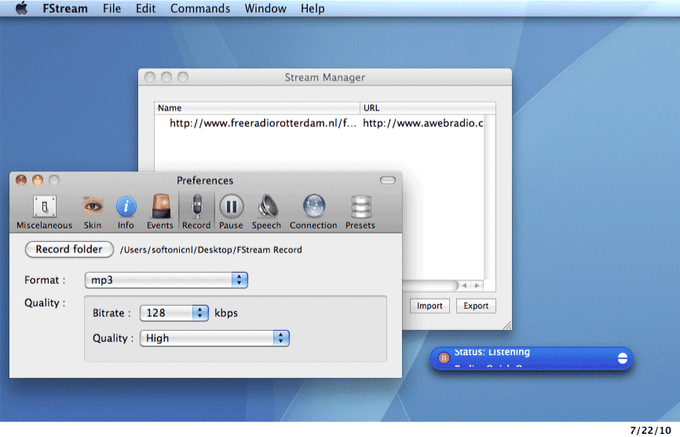Open the Presets preferences pane
The height and width of the screenshot is (437, 680).
coord(360,212)
